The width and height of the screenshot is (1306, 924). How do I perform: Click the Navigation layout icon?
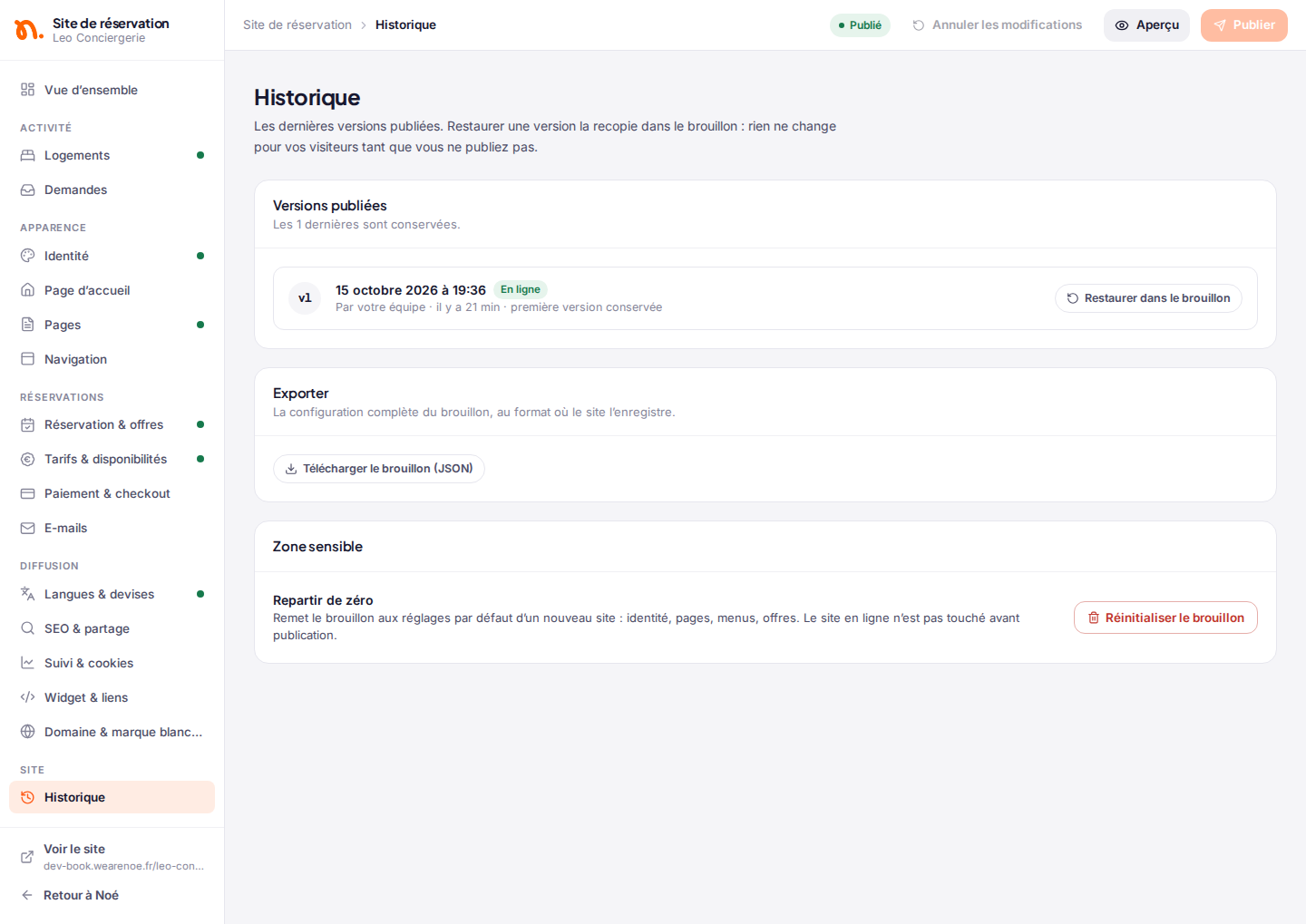[28, 359]
